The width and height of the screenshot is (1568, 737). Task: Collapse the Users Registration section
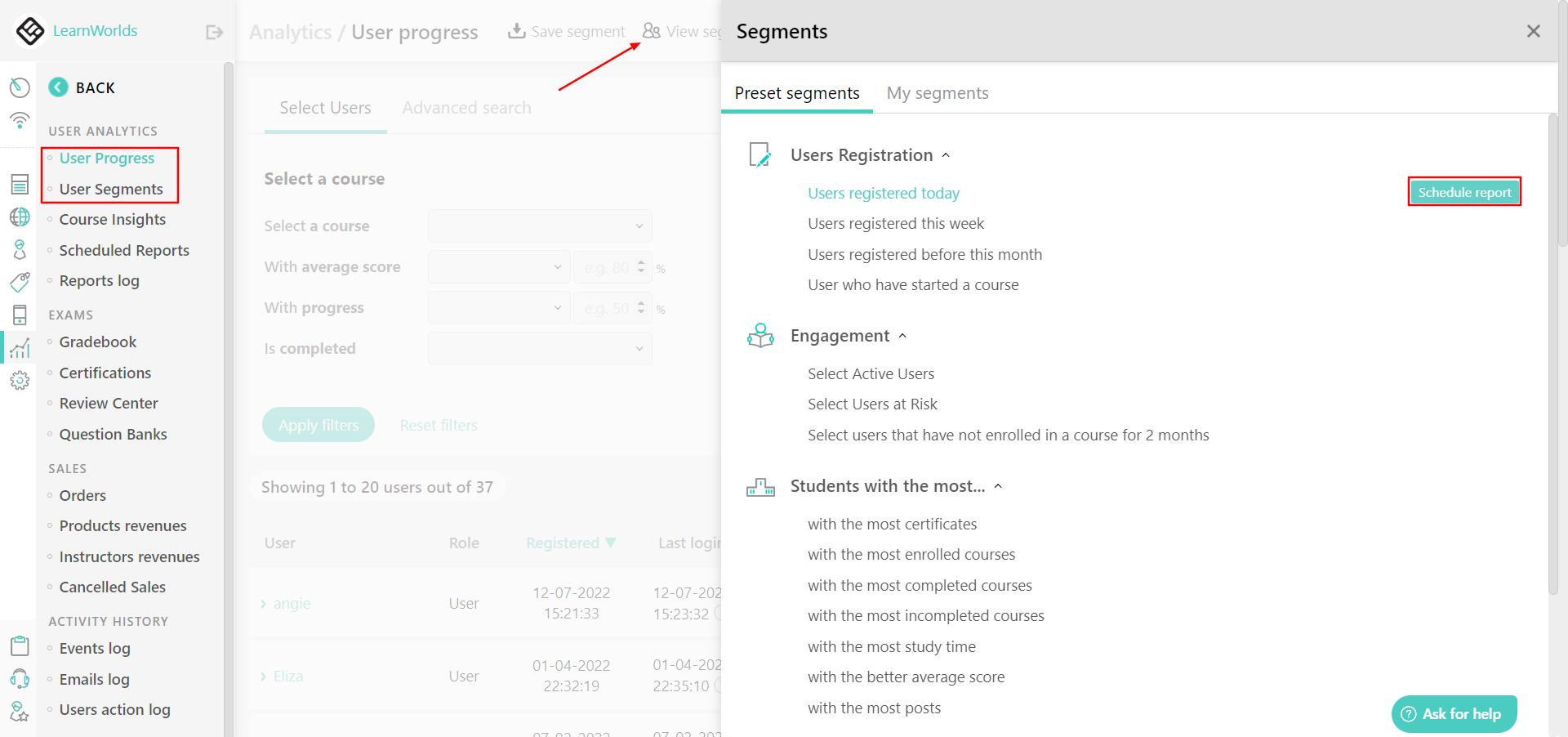[946, 155]
